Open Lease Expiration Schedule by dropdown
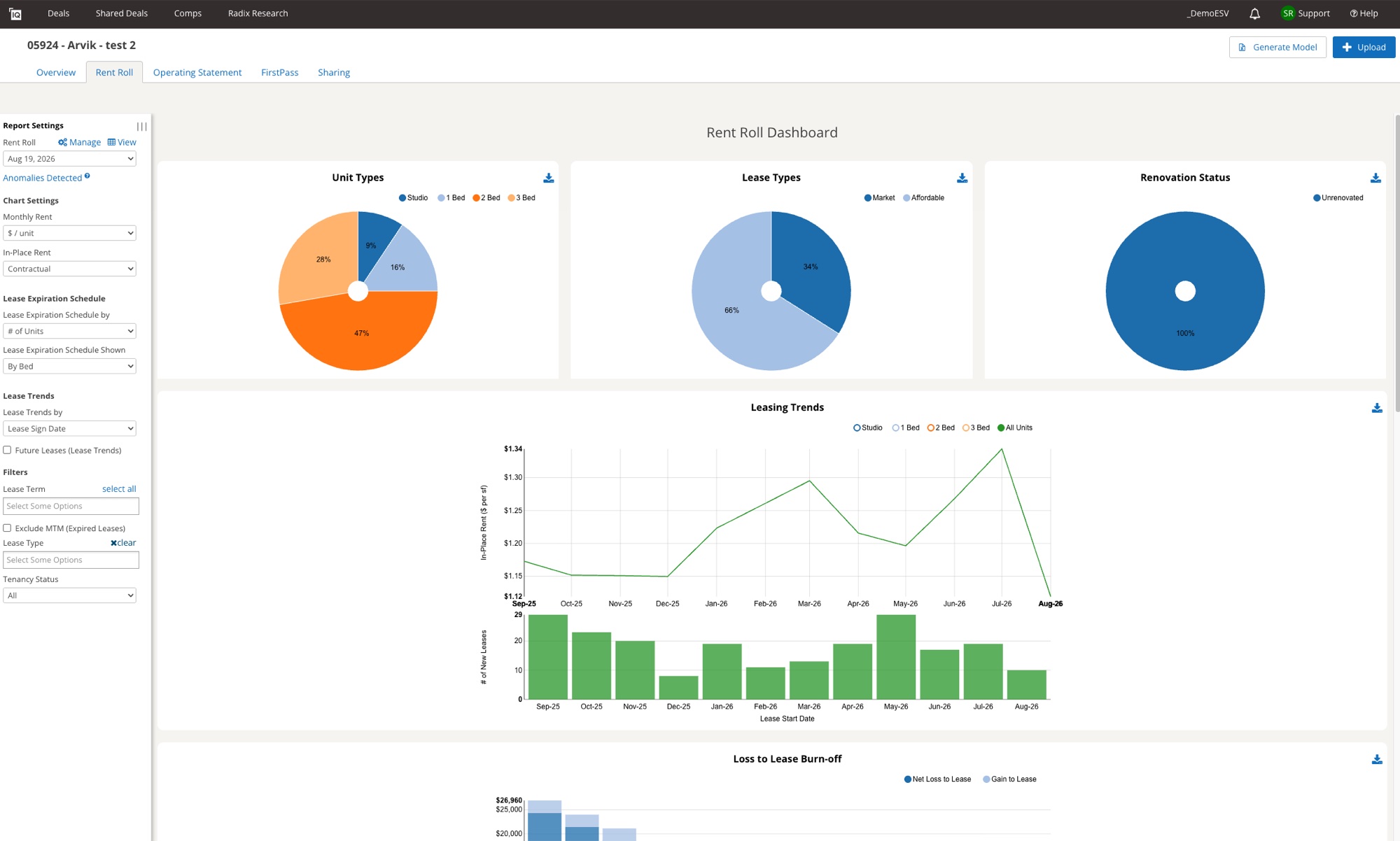The width and height of the screenshot is (1400, 841). (x=69, y=331)
